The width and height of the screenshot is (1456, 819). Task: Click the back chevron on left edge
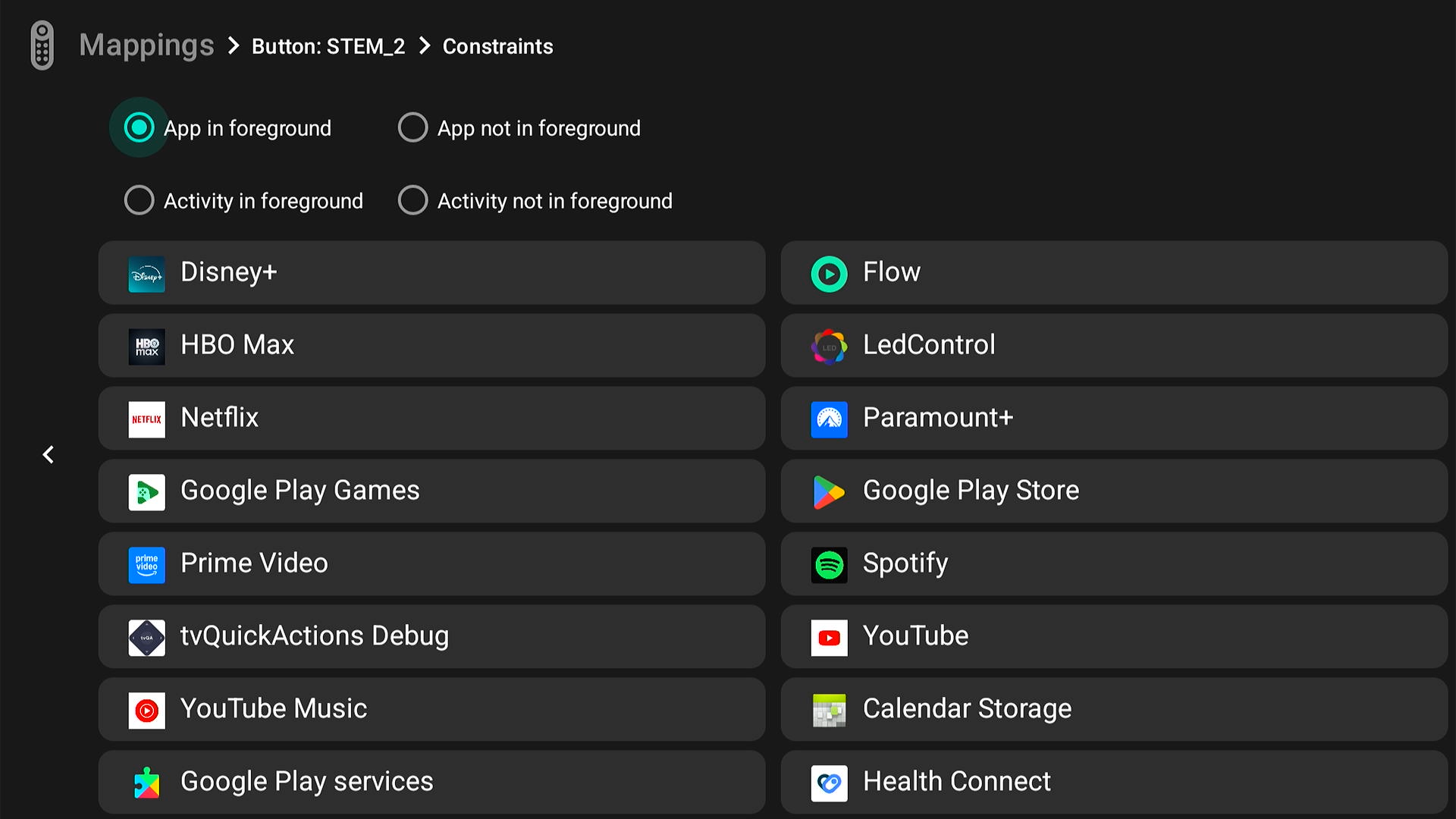[x=48, y=454]
